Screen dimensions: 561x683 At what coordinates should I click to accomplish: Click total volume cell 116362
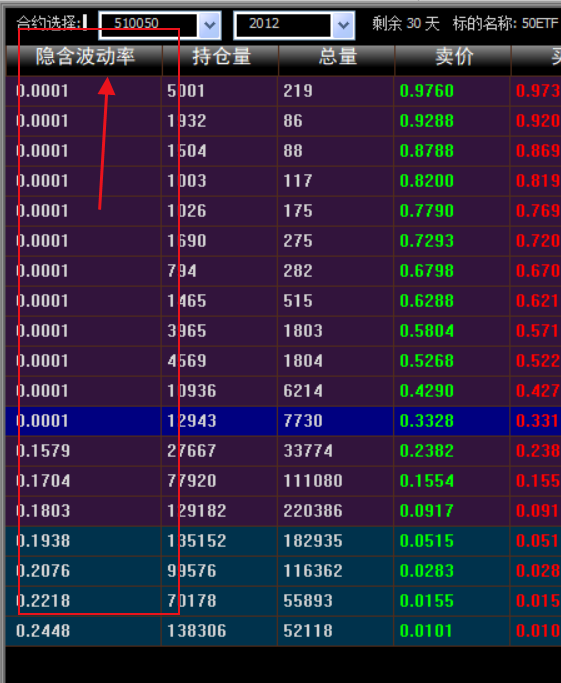click(x=313, y=571)
